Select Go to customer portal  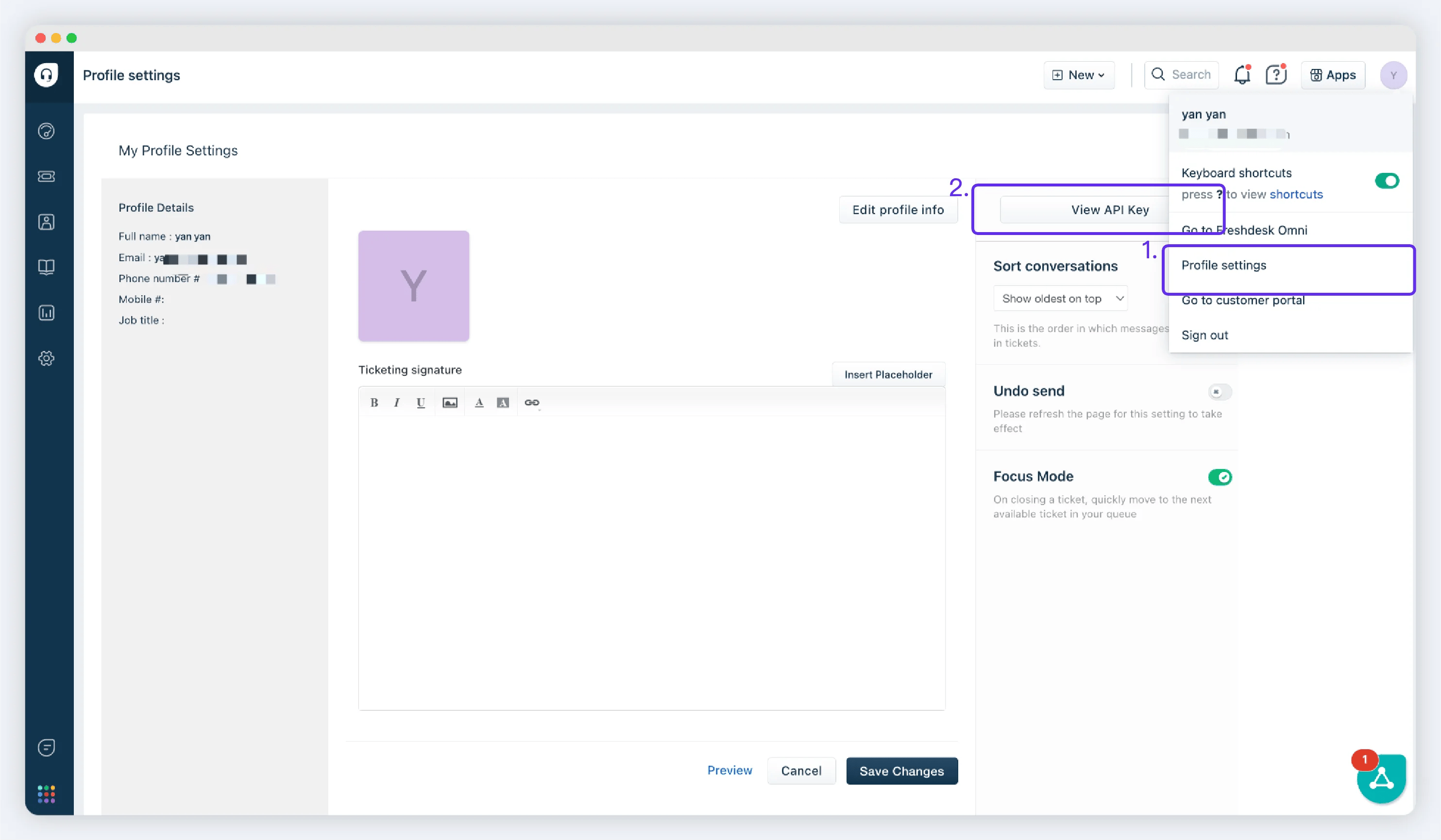(x=1290, y=300)
